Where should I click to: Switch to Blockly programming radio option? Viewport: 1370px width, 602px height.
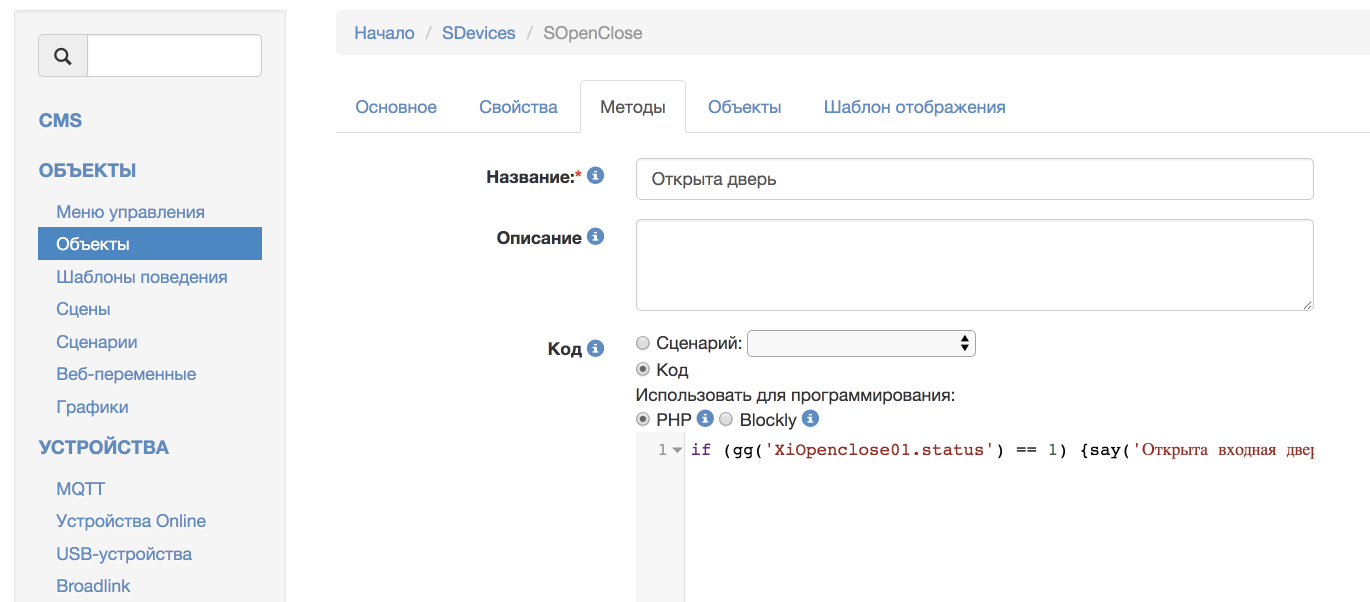[x=726, y=419]
